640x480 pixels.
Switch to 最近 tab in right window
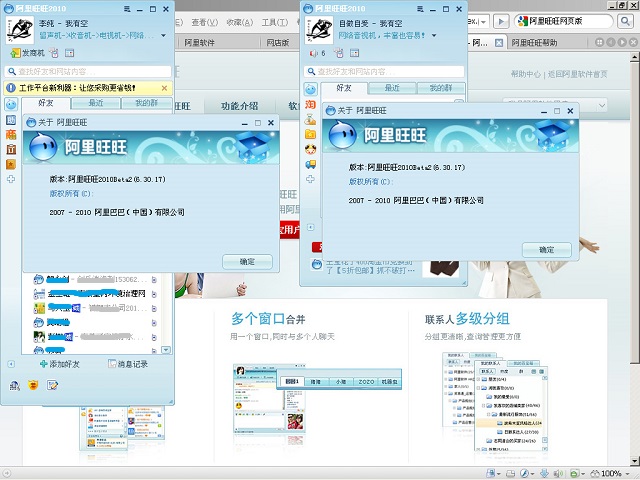point(392,88)
